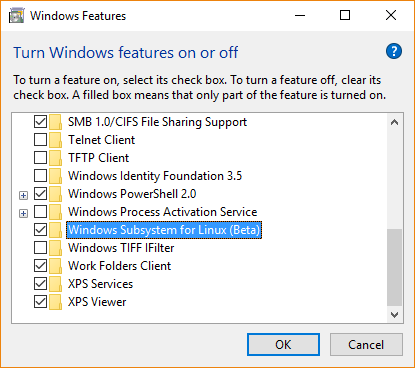The width and height of the screenshot is (415, 368).
Task: Expand the Windows PowerShell 2.0 tree node
Action: (23, 195)
